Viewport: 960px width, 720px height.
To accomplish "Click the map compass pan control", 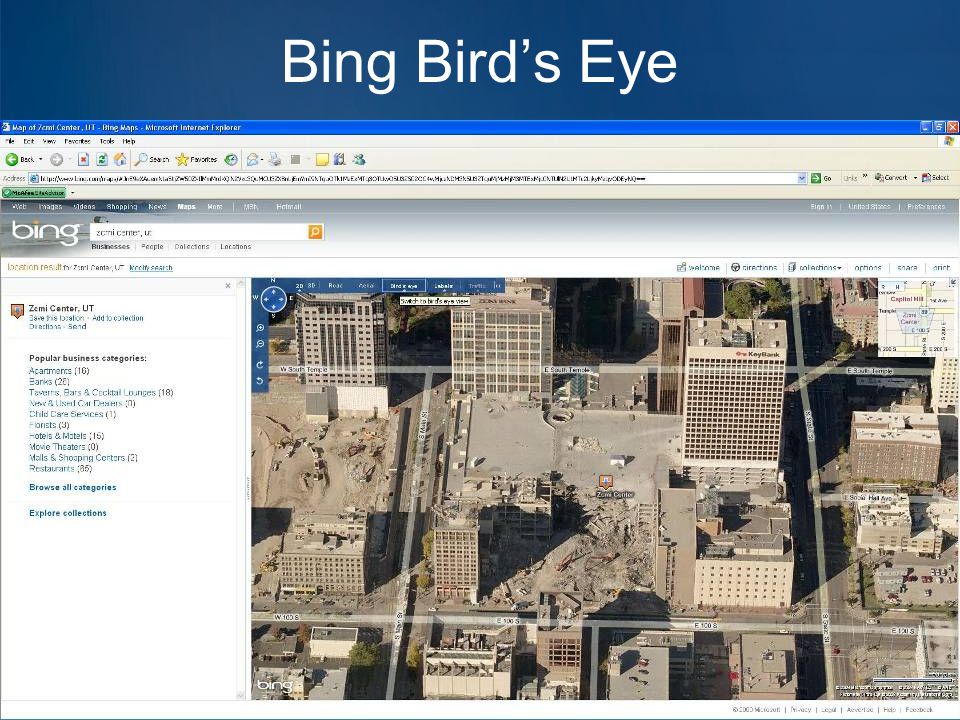I will [x=273, y=299].
